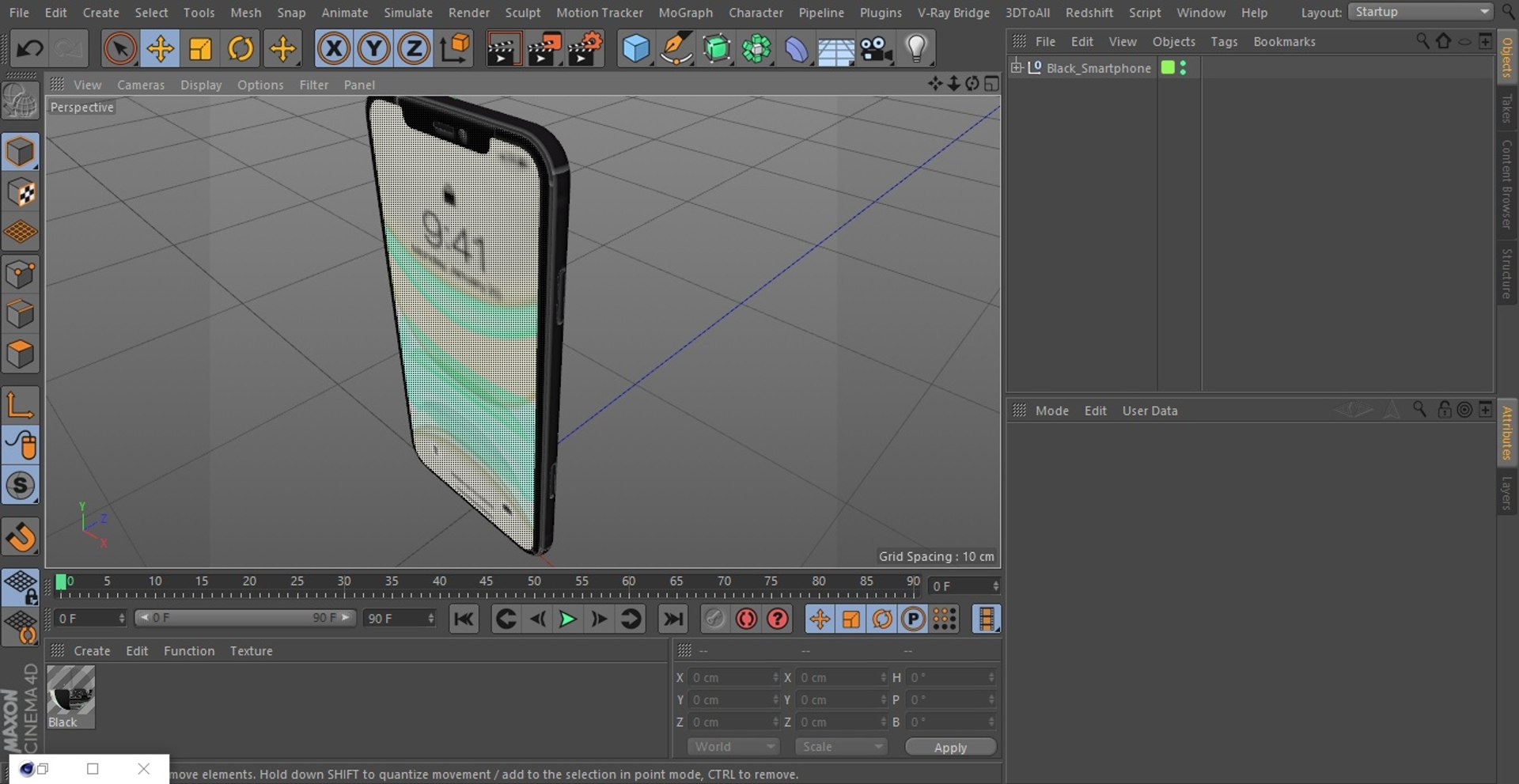Image resolution: width=1519 pixels, height=784 pixels.
Task: Open the Camera object tool
Action: pyautogui.click(x=876, y=49)
